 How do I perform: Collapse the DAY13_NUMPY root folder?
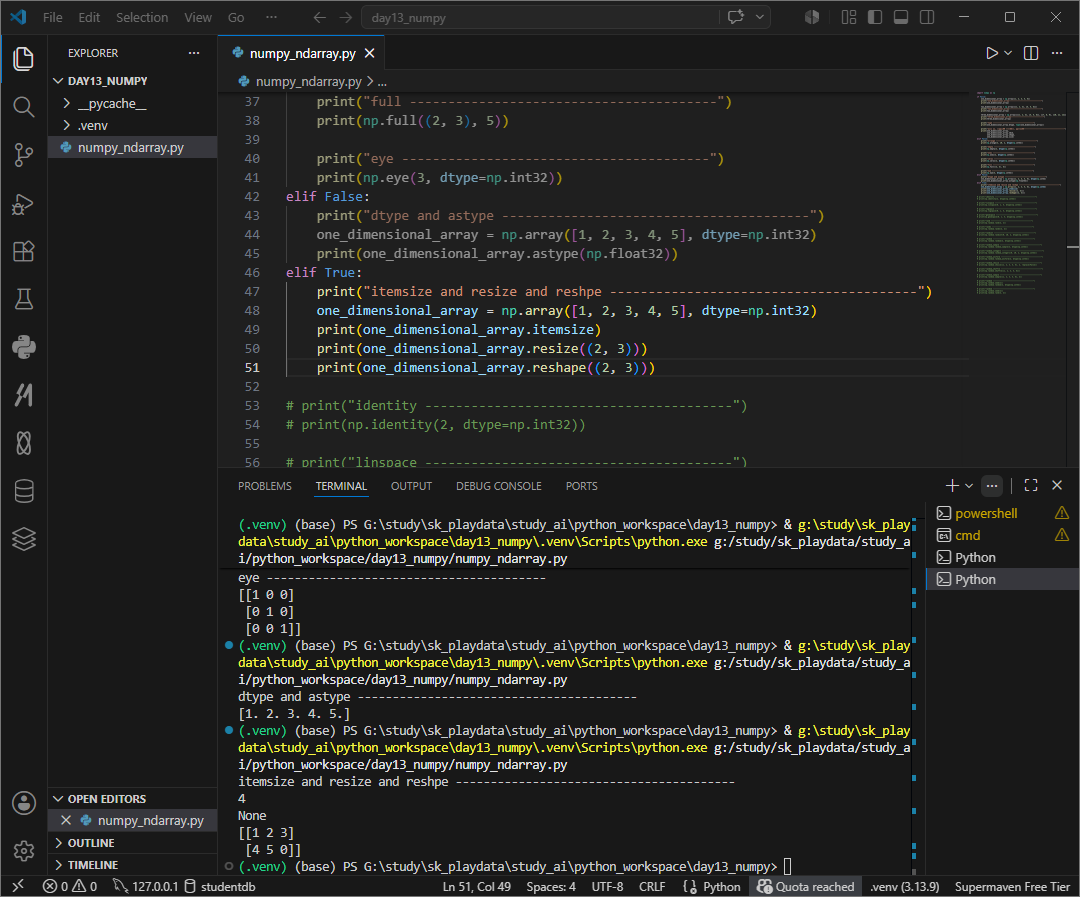pos(132,81)
